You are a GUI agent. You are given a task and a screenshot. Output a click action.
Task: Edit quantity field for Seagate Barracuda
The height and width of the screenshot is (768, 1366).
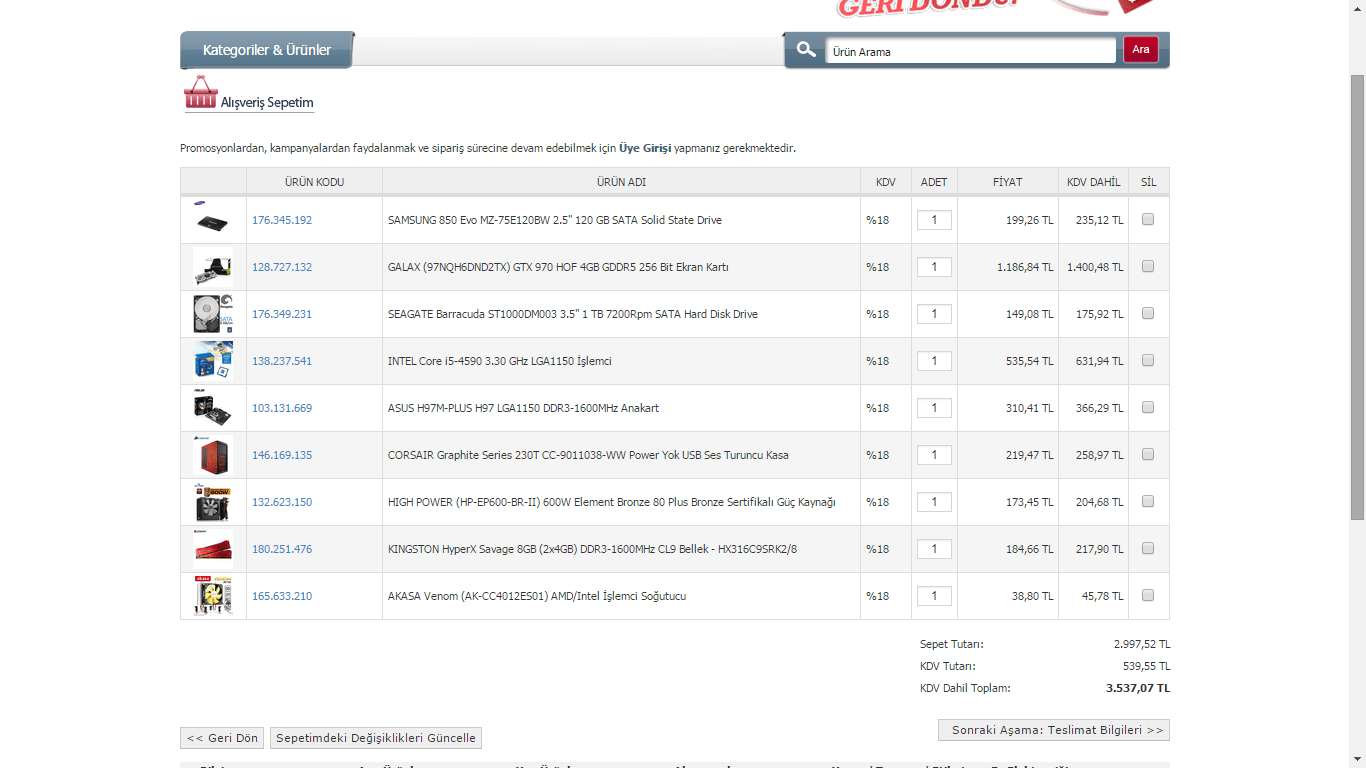934,314
